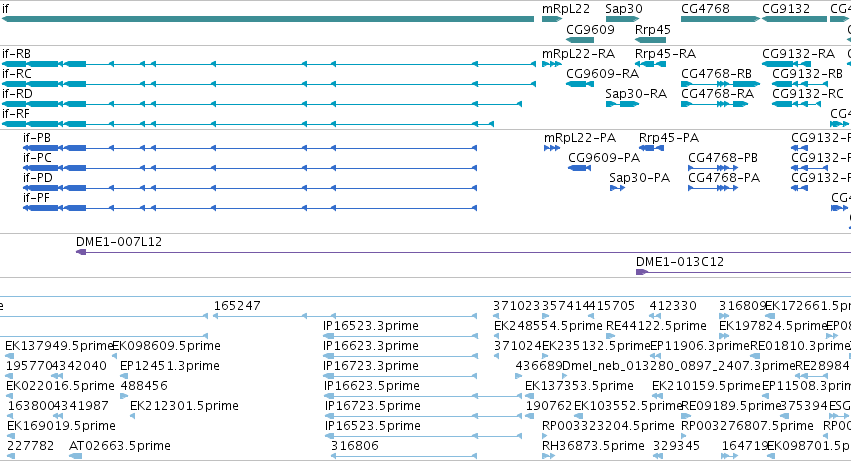
Task: Click EST RH36873.5prime
Action: [548, 456]
